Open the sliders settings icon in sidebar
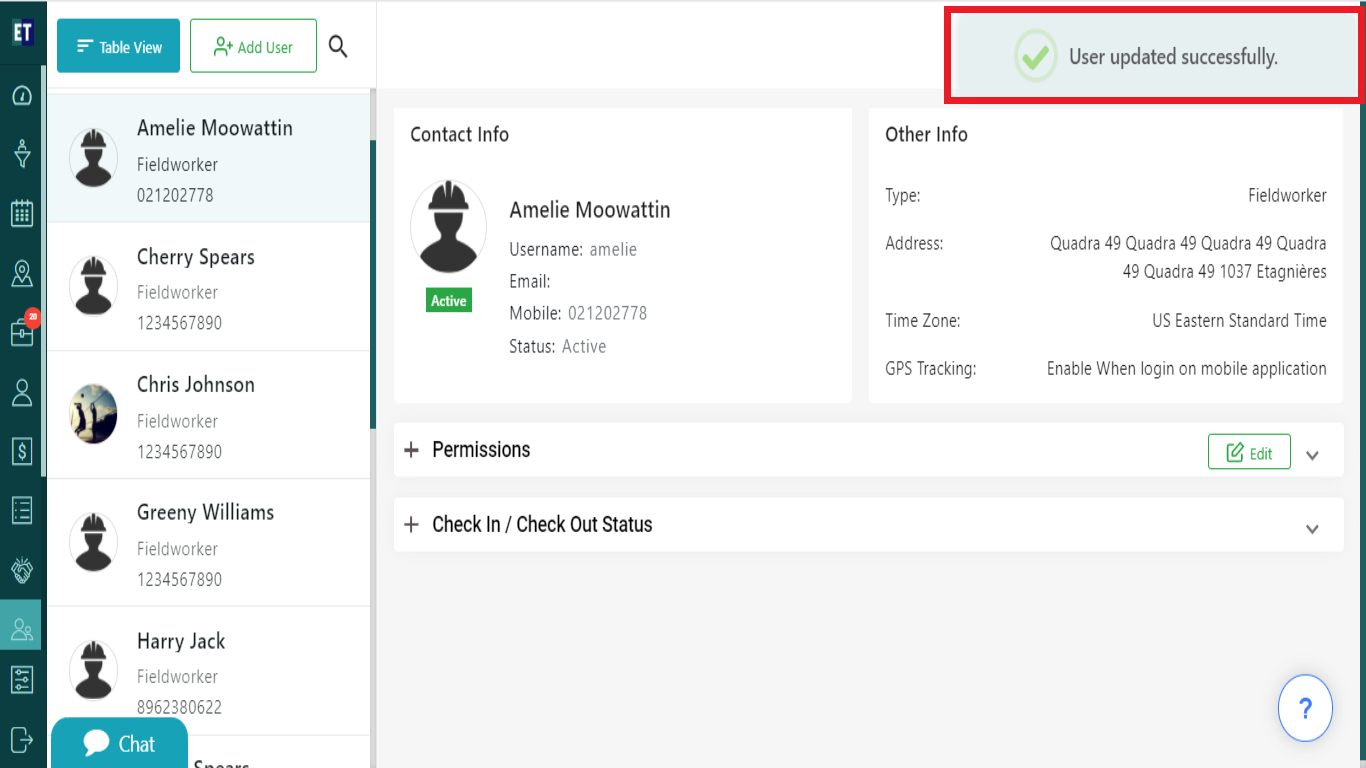The height and width of the screenshot is (768, 1366). click(22, 680)
